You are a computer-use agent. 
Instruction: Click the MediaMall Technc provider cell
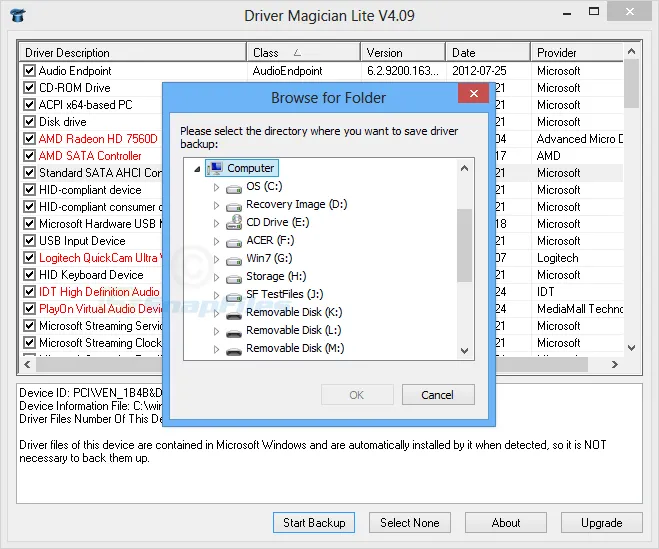(x=580, y=309)
